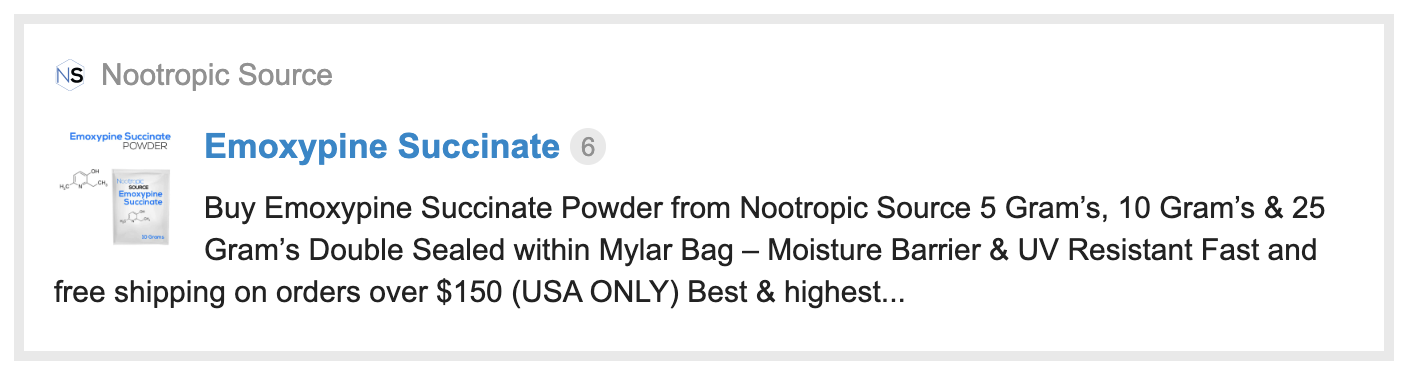Click the trailing ellipsis after highest
Image resolution: width=1428 pixels, height=382 pixels.
(x=894, y=295)
